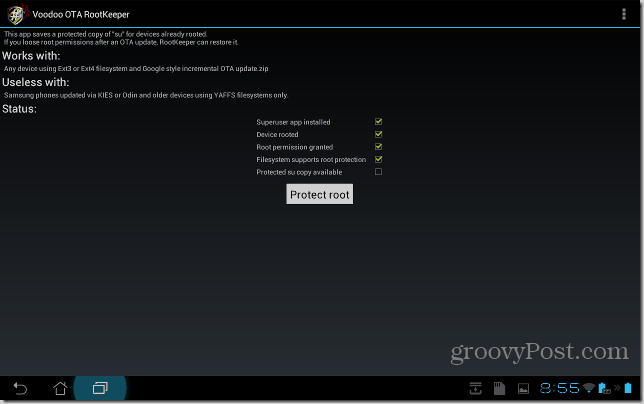Viewport: 644px width, 404px height.
Task: Tap the line about losing root after OTA
Action: 121,42
